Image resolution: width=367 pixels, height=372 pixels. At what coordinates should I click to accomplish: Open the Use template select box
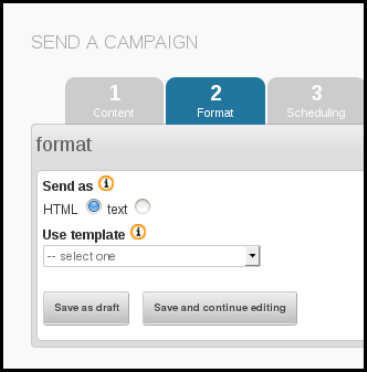(152, 256)
